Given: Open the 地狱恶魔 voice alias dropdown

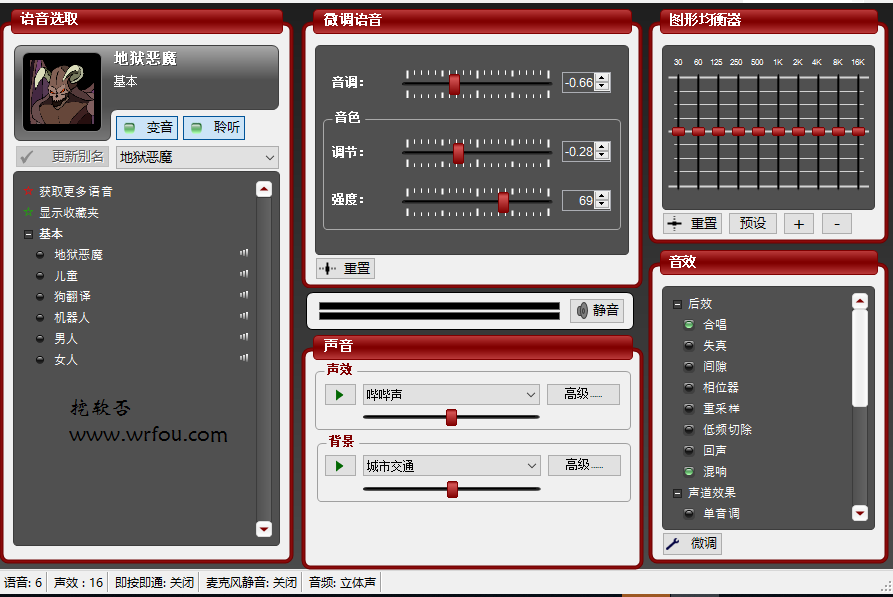Looking at the screenshot, I should click(198, 157).
